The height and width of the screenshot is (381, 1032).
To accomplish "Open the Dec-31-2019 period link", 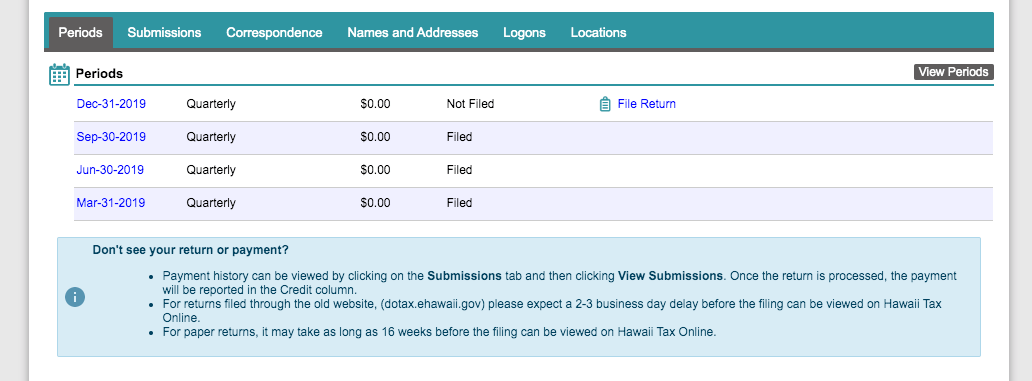I will (x=111, y=104).
